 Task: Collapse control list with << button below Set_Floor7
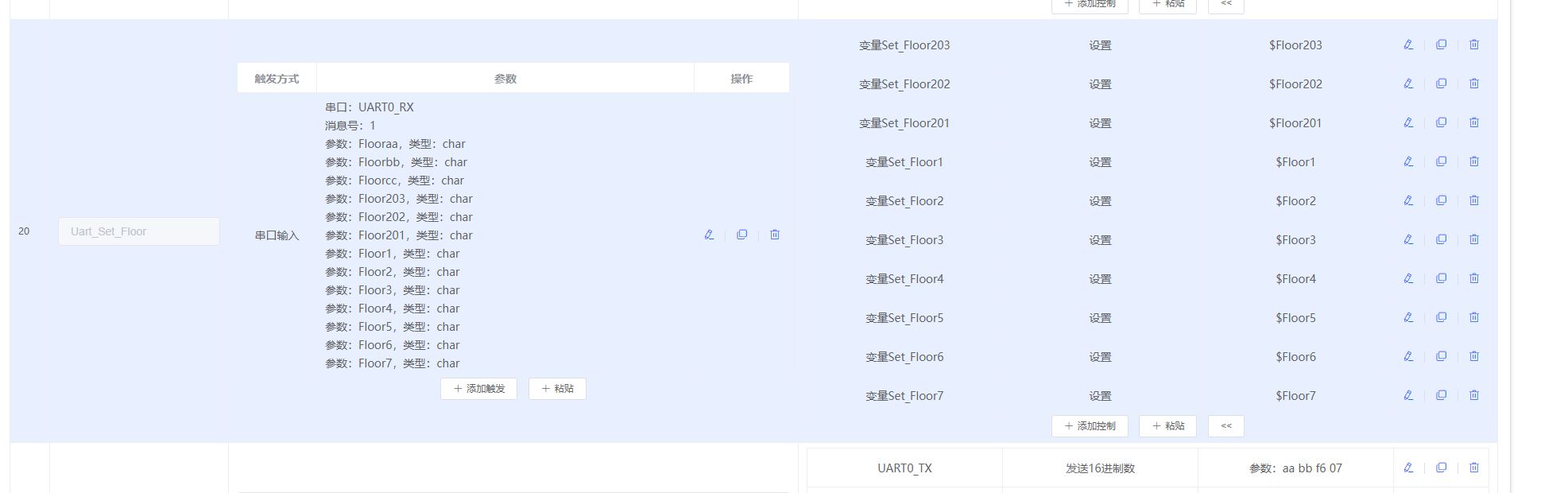(1226, 426)
